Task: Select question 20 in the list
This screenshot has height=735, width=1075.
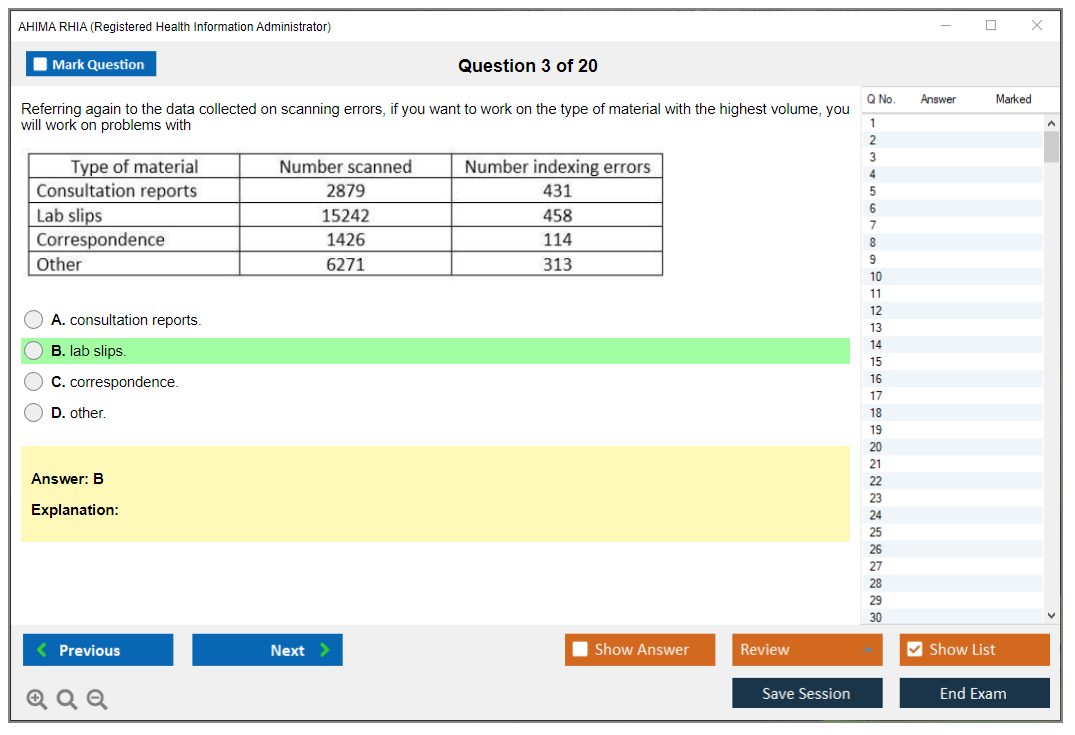Action: pyautogui.click(x=876, y=447)
